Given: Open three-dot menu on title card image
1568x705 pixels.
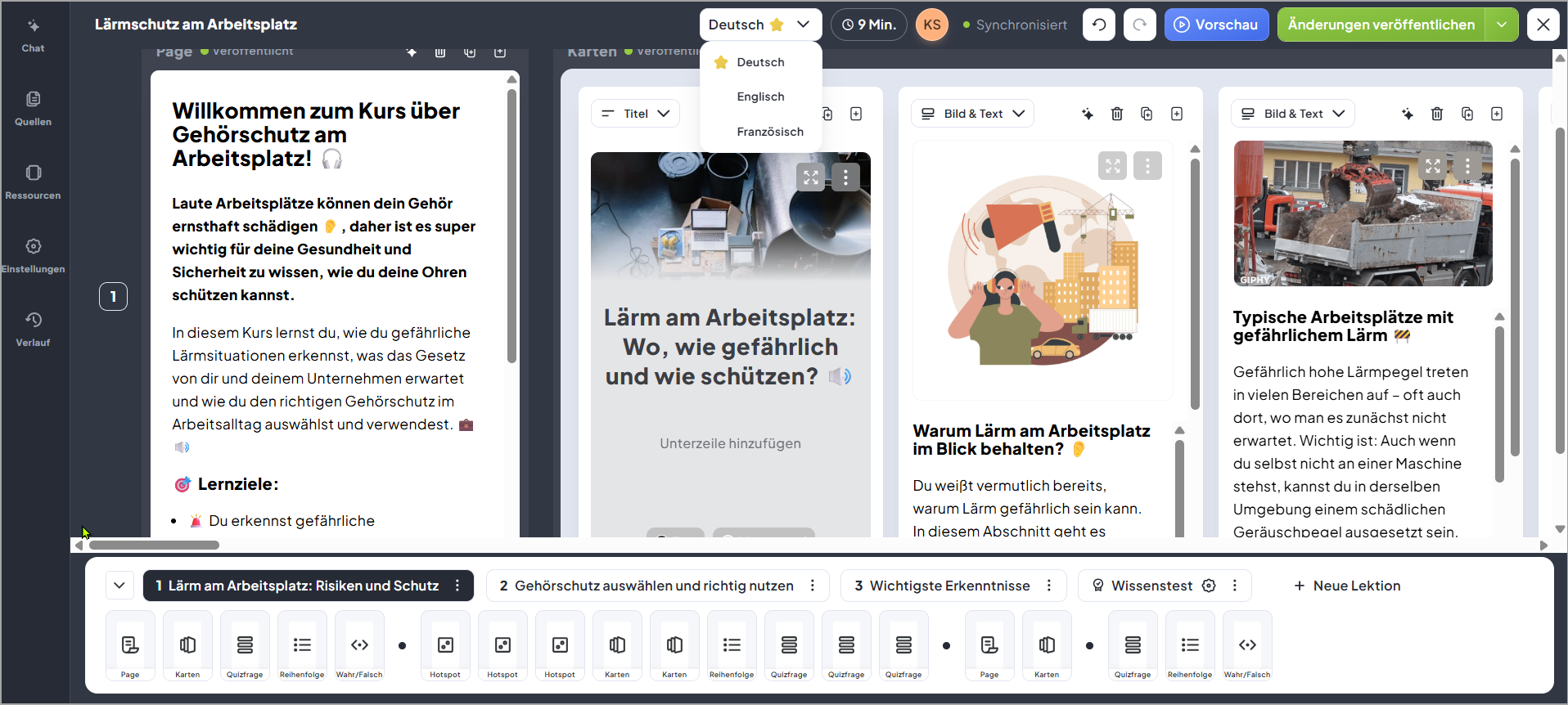Looking at the screenshot, I should pos(845,177).
